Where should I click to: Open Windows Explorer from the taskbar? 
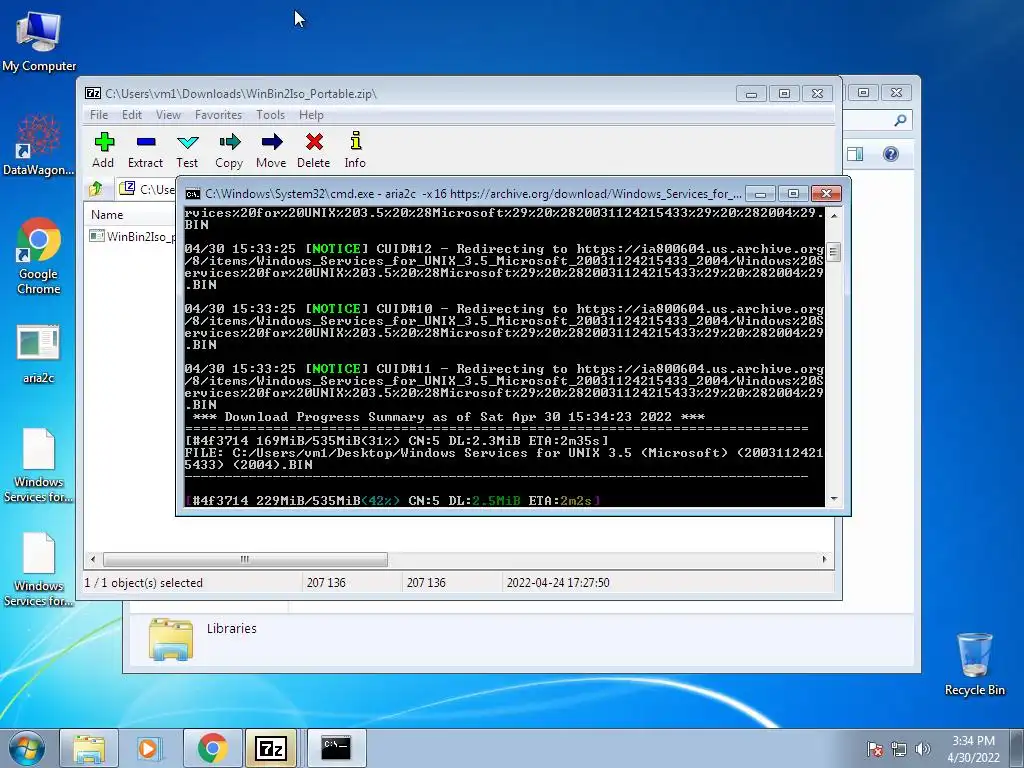pos(89,748)
